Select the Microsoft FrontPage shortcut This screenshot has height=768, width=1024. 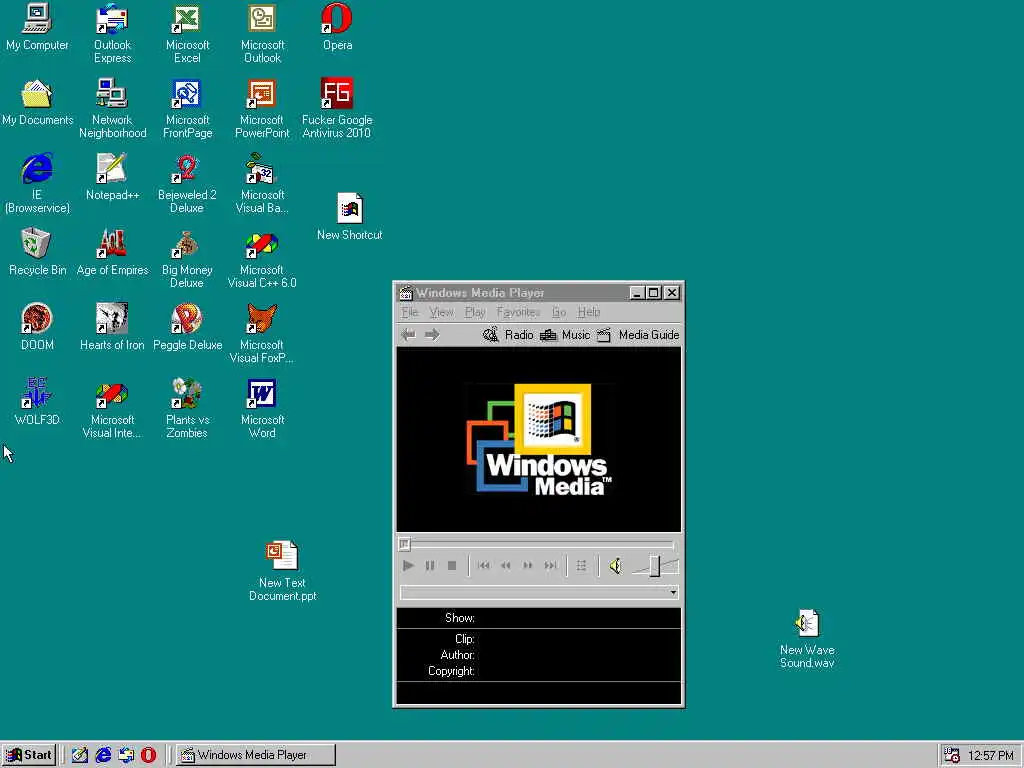point(187,108)
